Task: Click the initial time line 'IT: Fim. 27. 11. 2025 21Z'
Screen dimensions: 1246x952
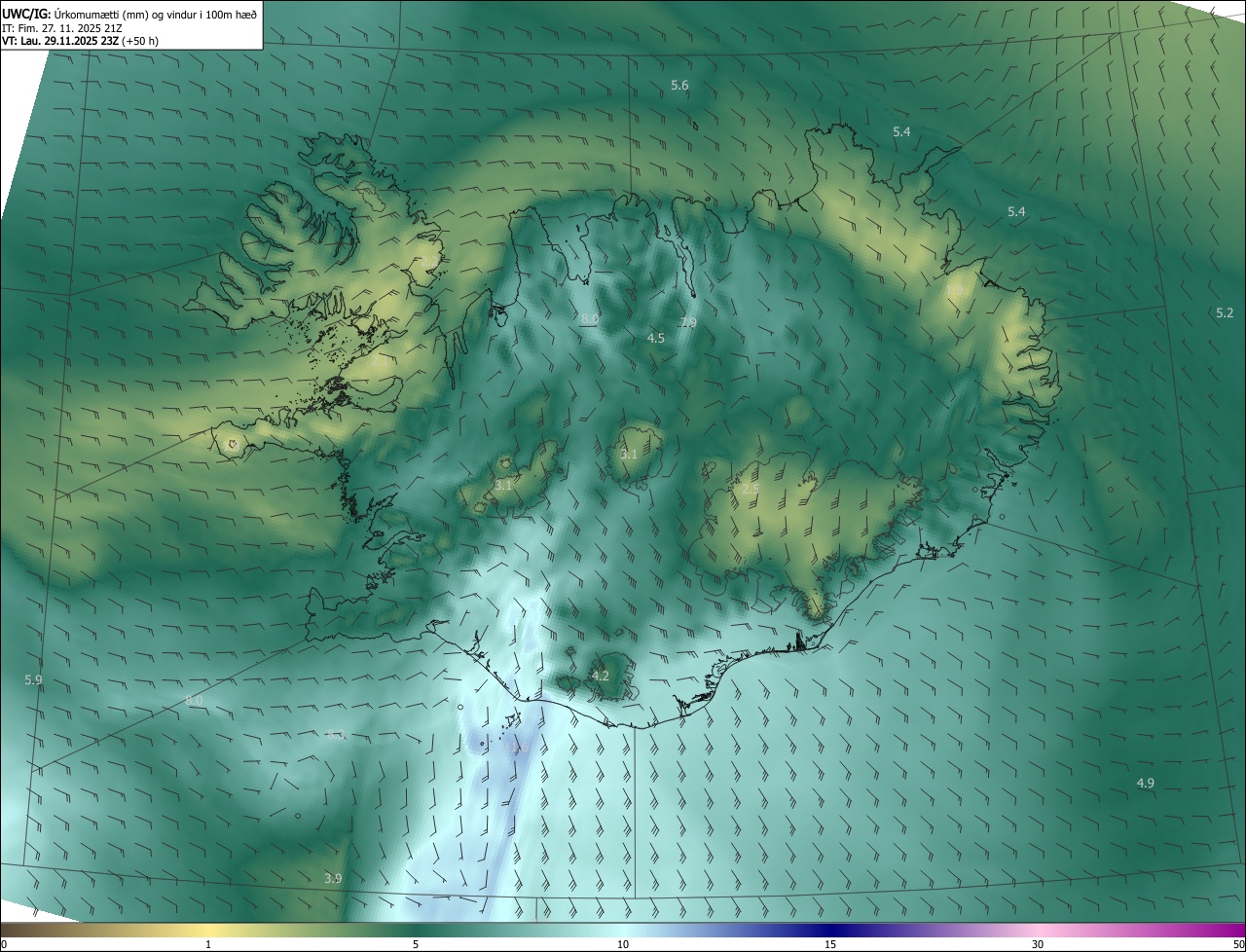Action: pyautogui.click(x=61, y=27)
